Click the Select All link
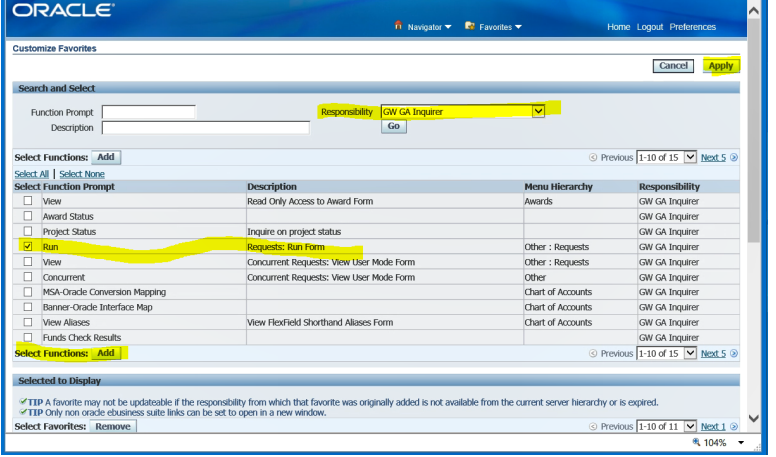 [x=32, y=174]
